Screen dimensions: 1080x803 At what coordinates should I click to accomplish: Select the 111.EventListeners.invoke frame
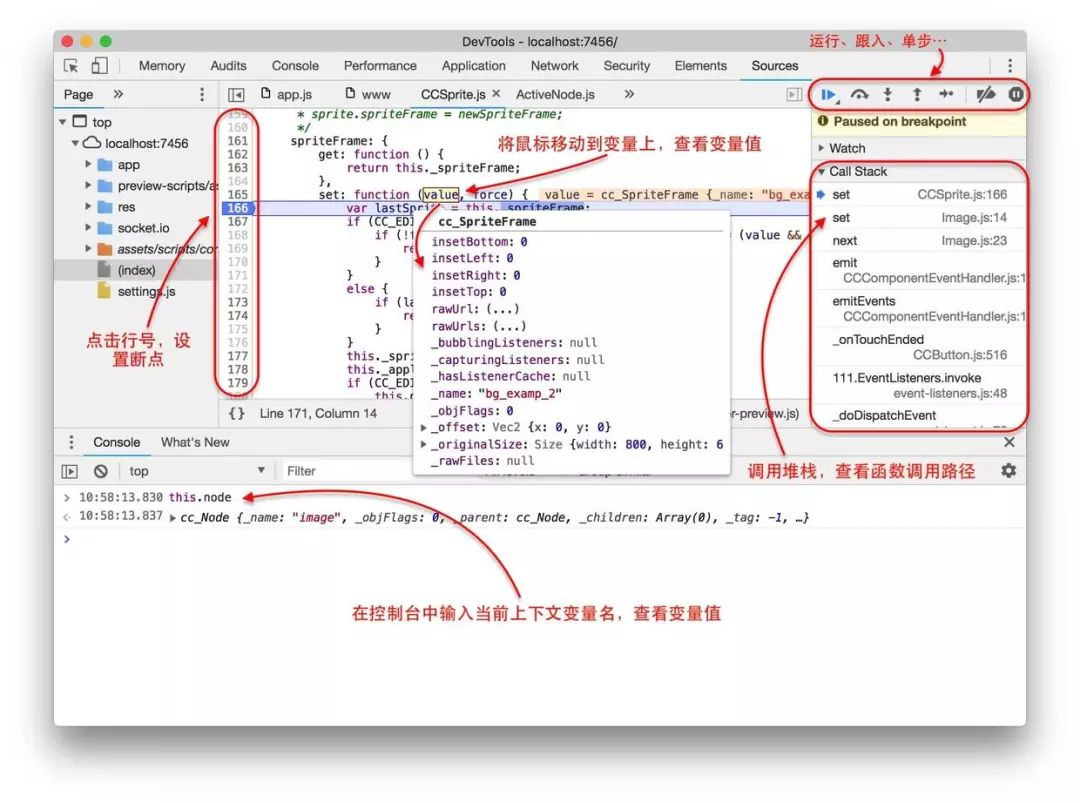pyautogui.click(x=919, y=386)
